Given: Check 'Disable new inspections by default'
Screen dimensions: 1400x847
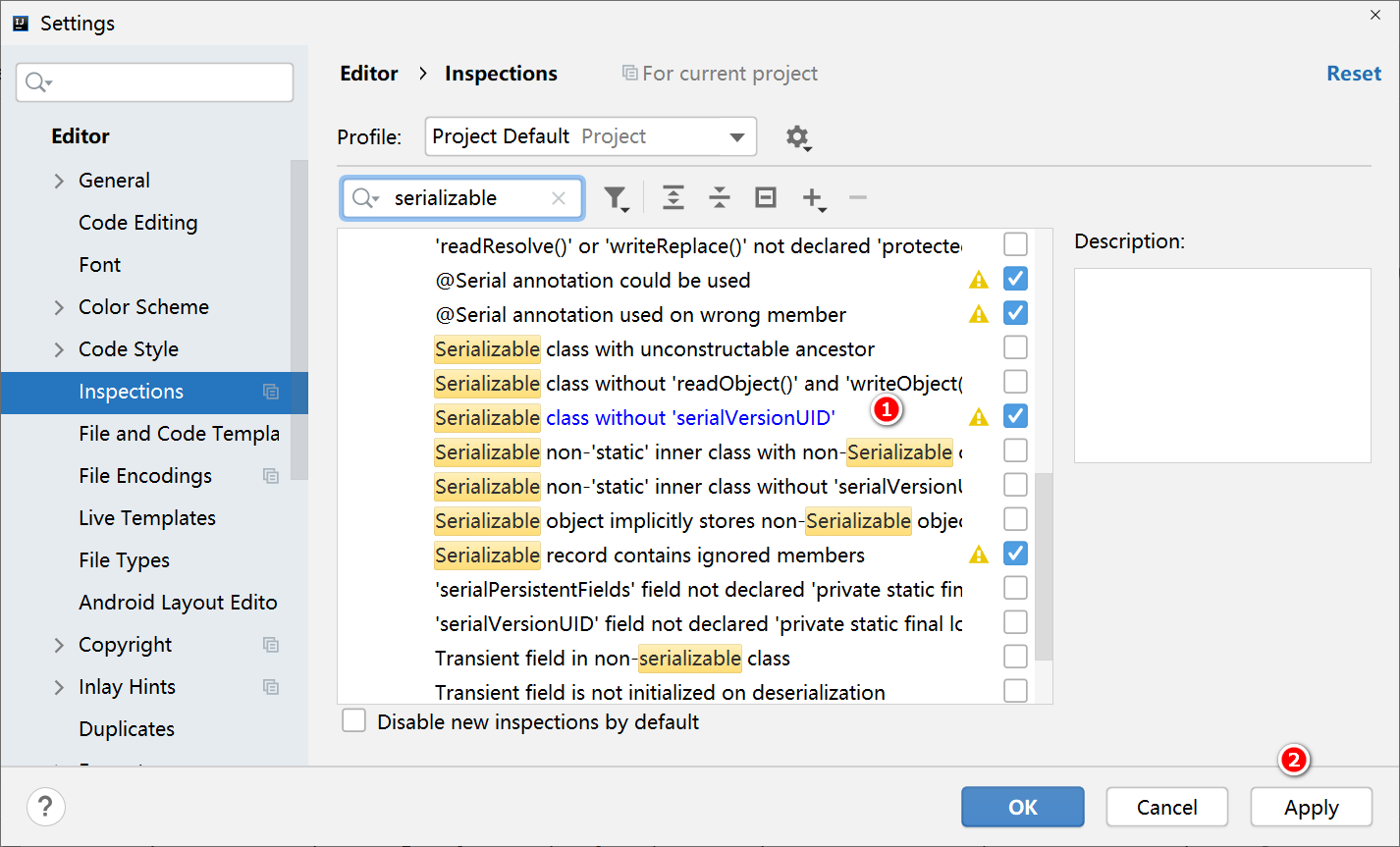Looking at the screenshot, I should pos(353,721).
